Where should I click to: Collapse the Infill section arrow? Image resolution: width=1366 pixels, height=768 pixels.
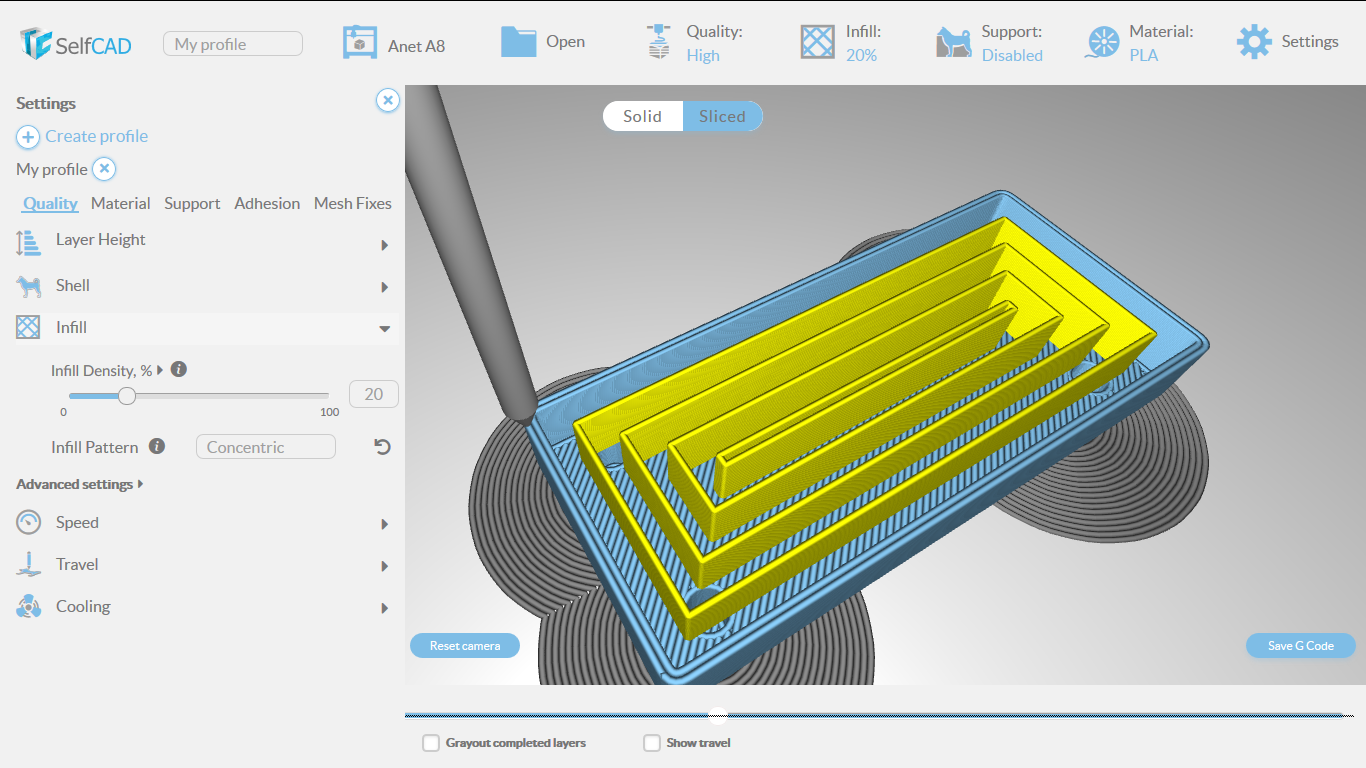click(385, 329)
